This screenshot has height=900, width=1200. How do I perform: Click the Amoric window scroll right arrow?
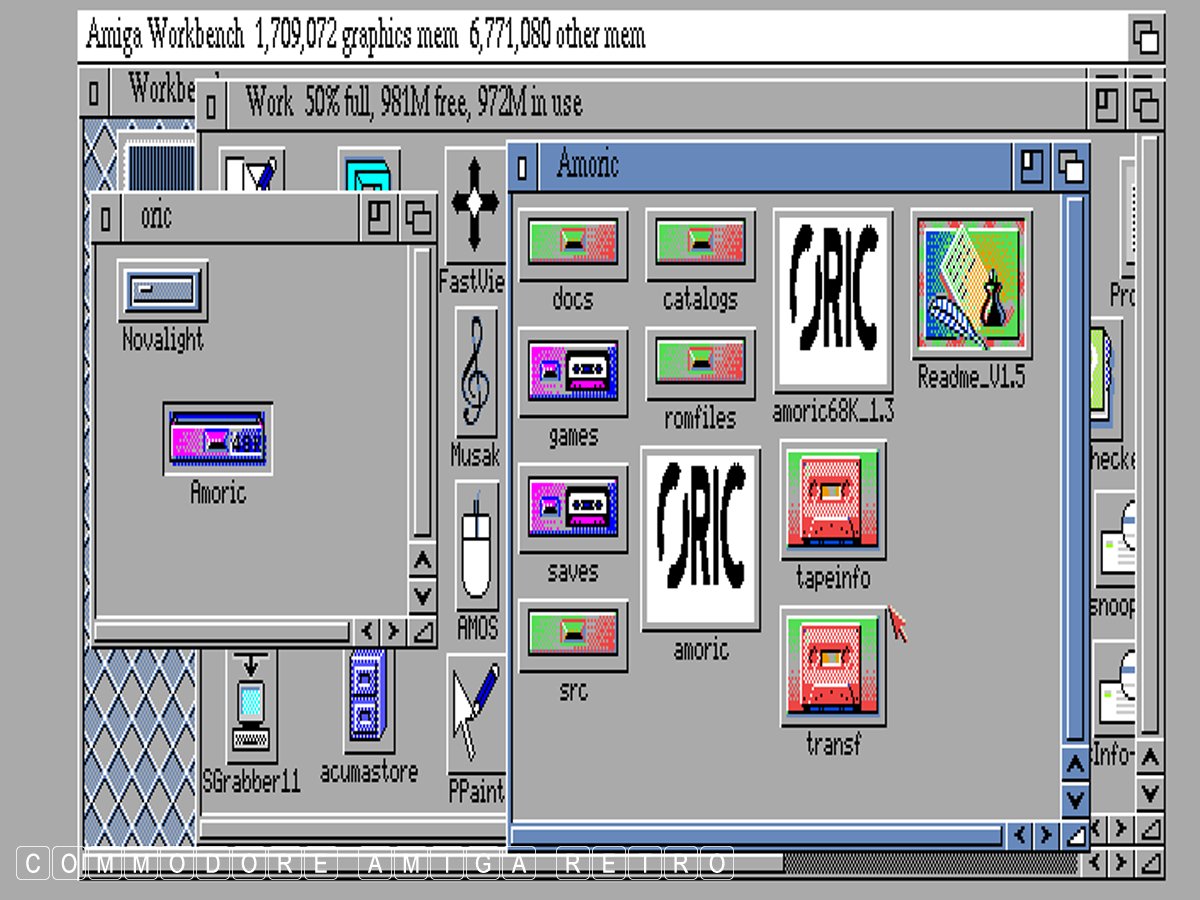1045,834
